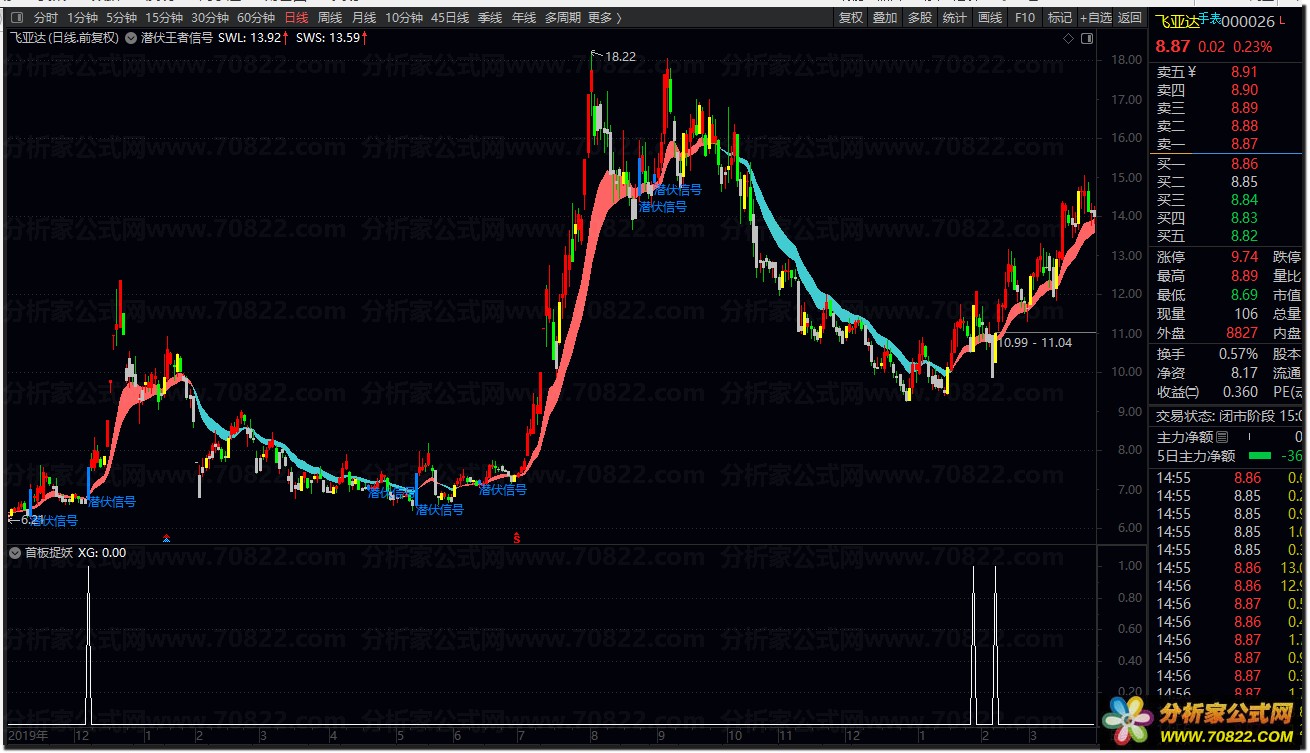
Task: Click the 飞亚达(日线.前复权) chart title
Action: click(65, 38)
